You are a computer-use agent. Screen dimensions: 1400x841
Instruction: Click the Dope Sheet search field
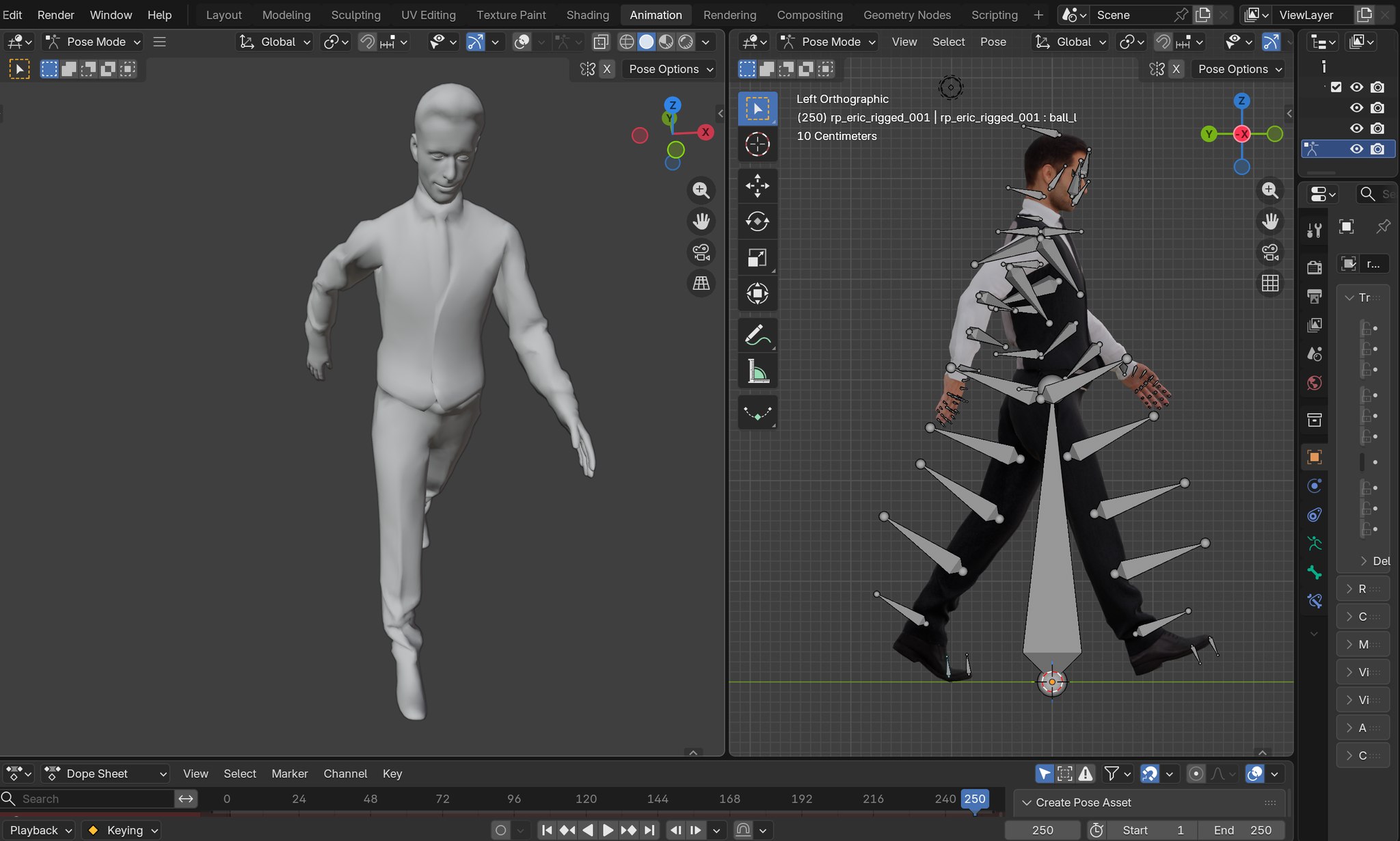[x=87, y=799]
